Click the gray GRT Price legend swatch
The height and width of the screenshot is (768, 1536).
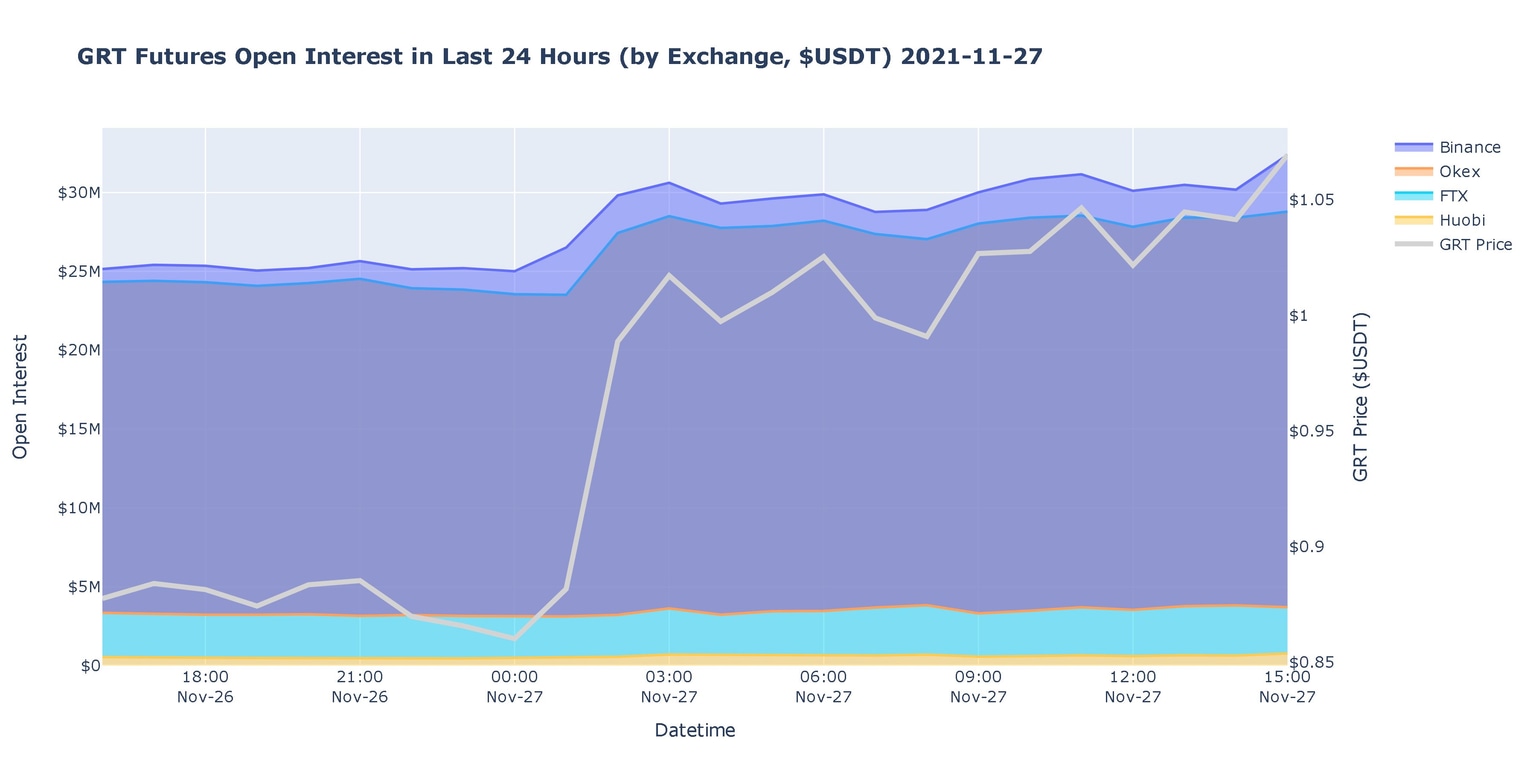coord(1414,245)
